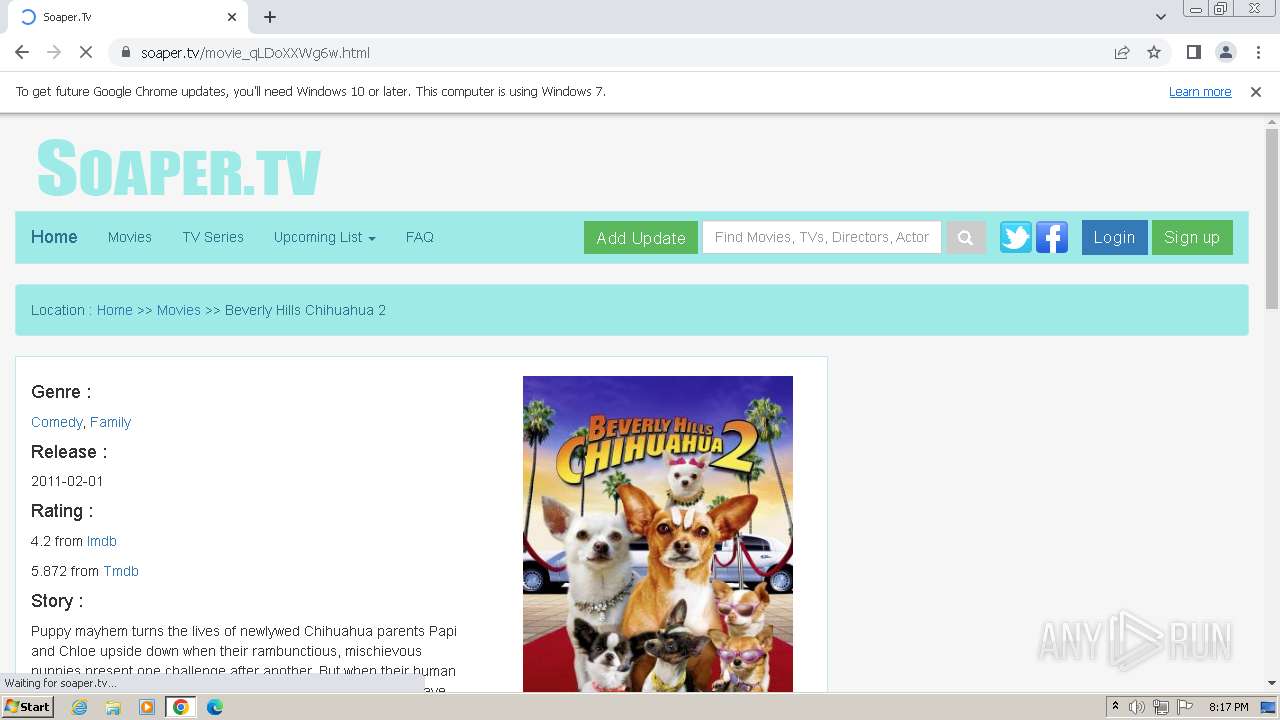Click the Facebook icon in site header
This screenshot has height=720, width=1280.
(1051, 237)
